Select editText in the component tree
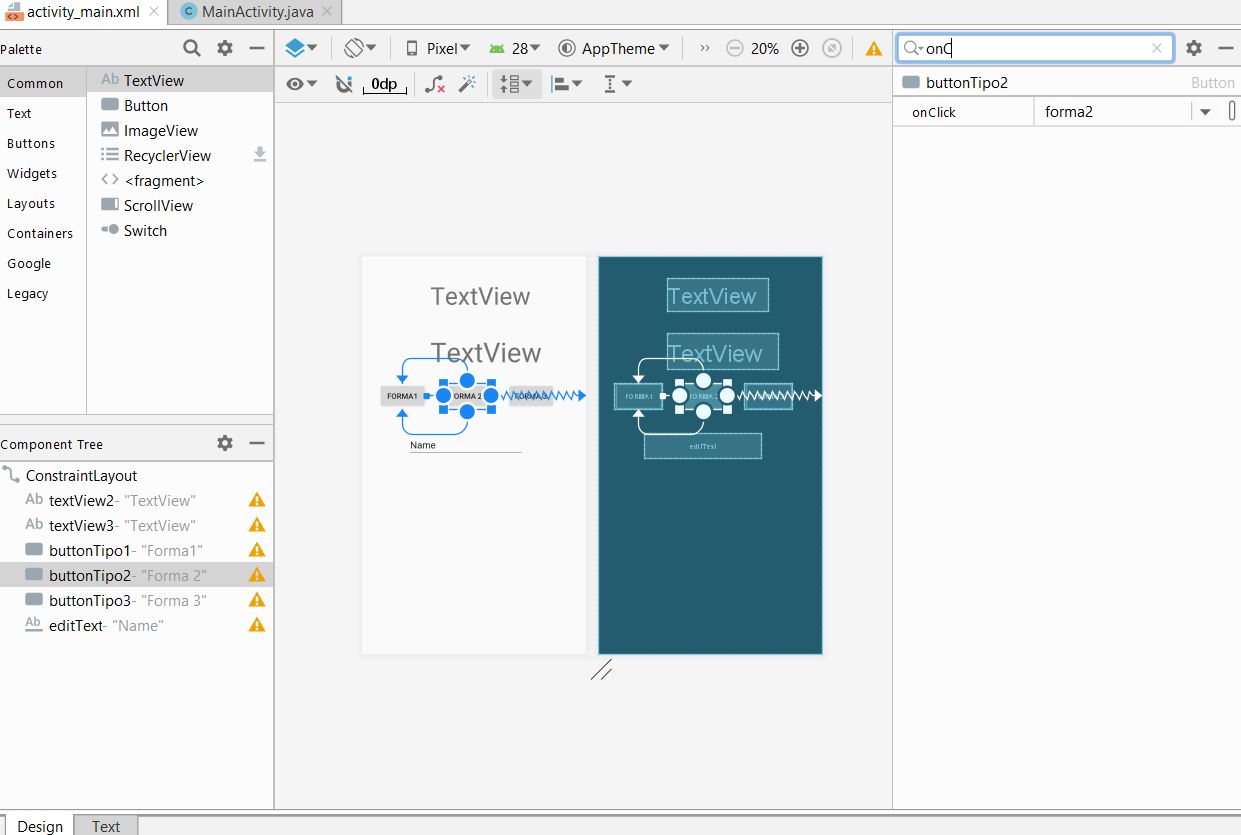Screen dimensions: 1241x835 coord(136,625)
